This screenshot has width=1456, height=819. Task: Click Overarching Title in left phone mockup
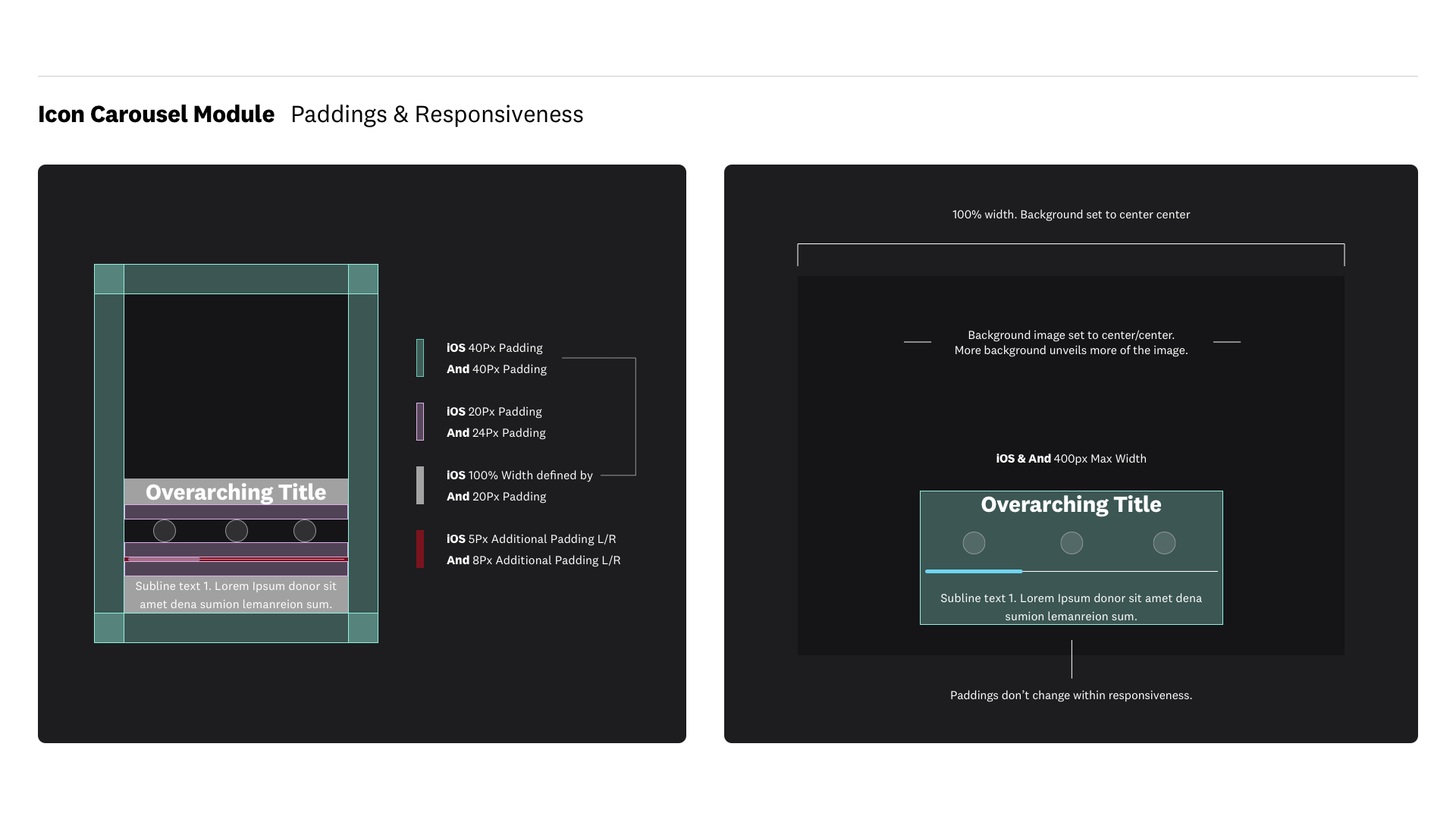click(236, 492)
